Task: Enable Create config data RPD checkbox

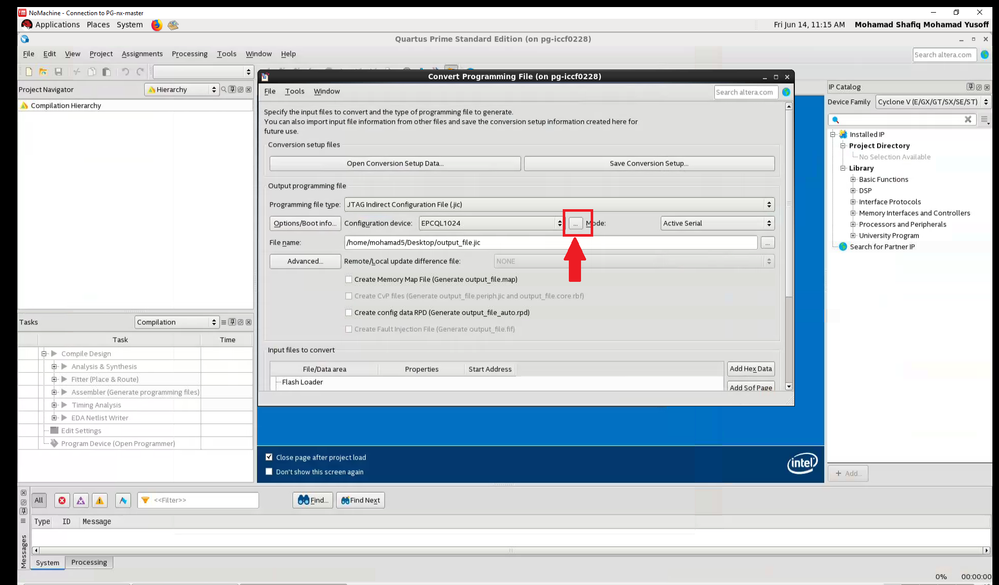Action: (349, 312)
